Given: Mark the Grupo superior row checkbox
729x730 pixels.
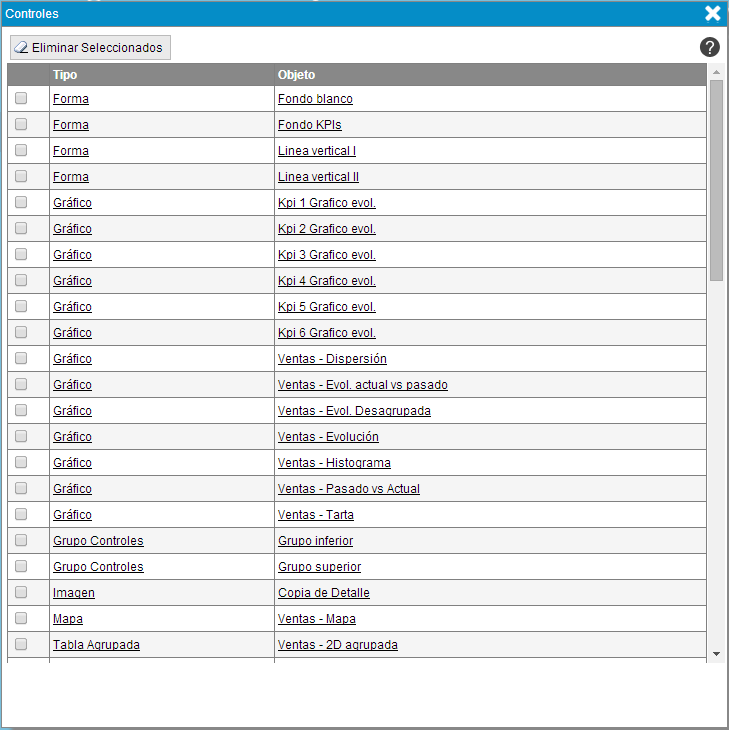Looking at the screenshot, I should click(21, 566).
